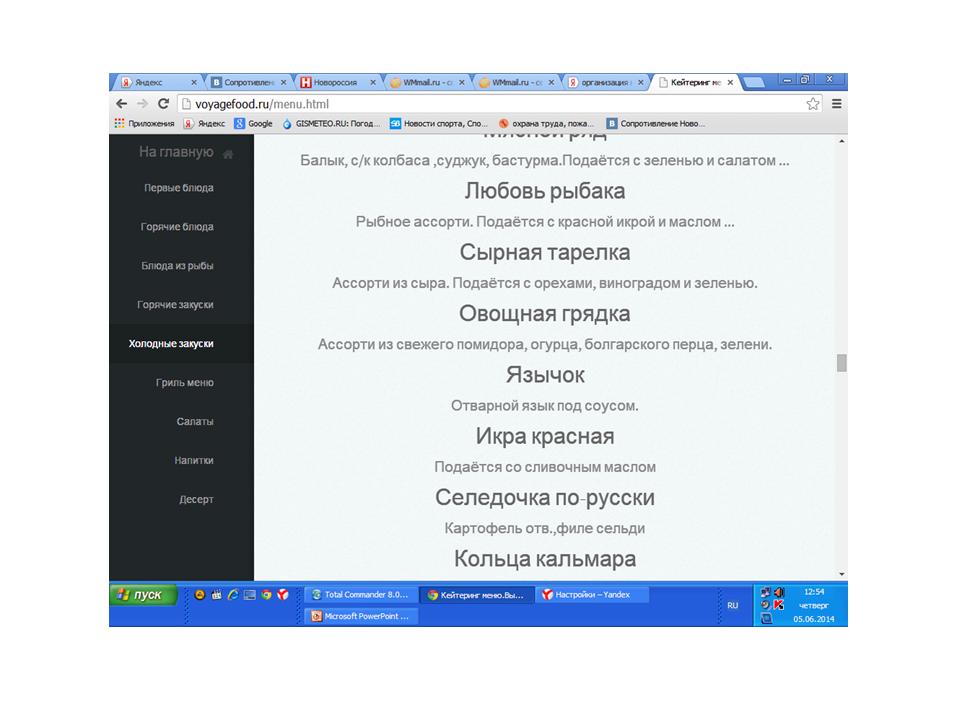Open the Google bookmark

(253, 124)
